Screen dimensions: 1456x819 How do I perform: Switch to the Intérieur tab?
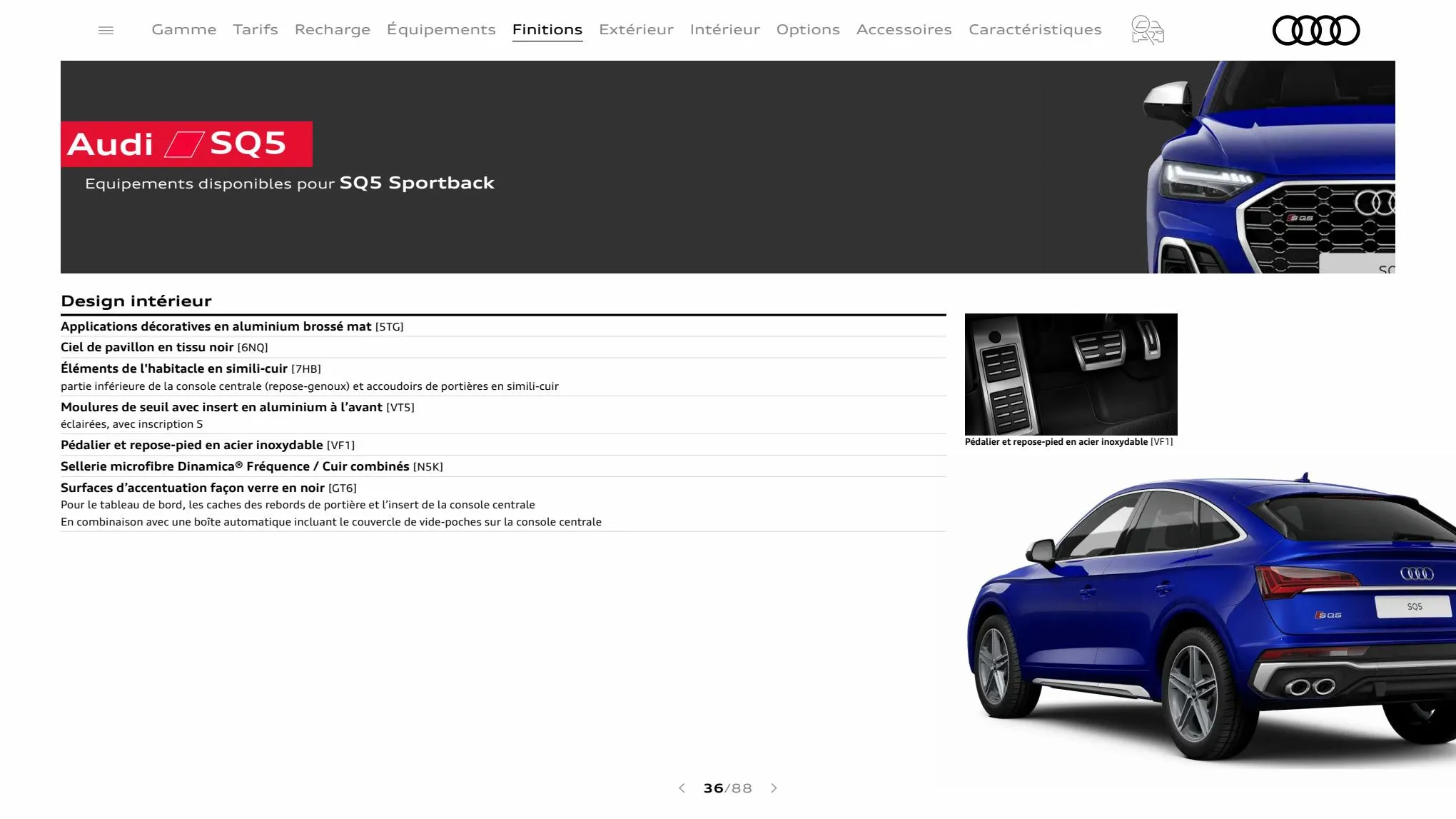point(725,29)
